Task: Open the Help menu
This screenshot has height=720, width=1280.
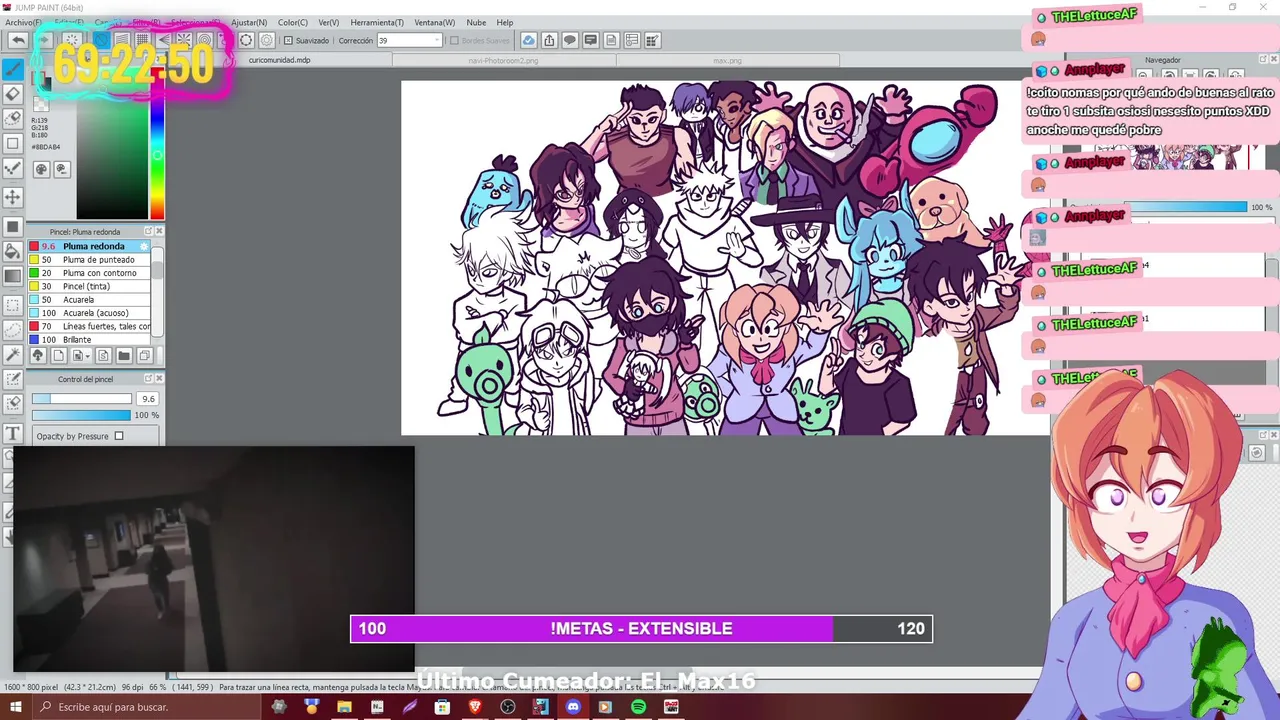Action: point(505,22)
